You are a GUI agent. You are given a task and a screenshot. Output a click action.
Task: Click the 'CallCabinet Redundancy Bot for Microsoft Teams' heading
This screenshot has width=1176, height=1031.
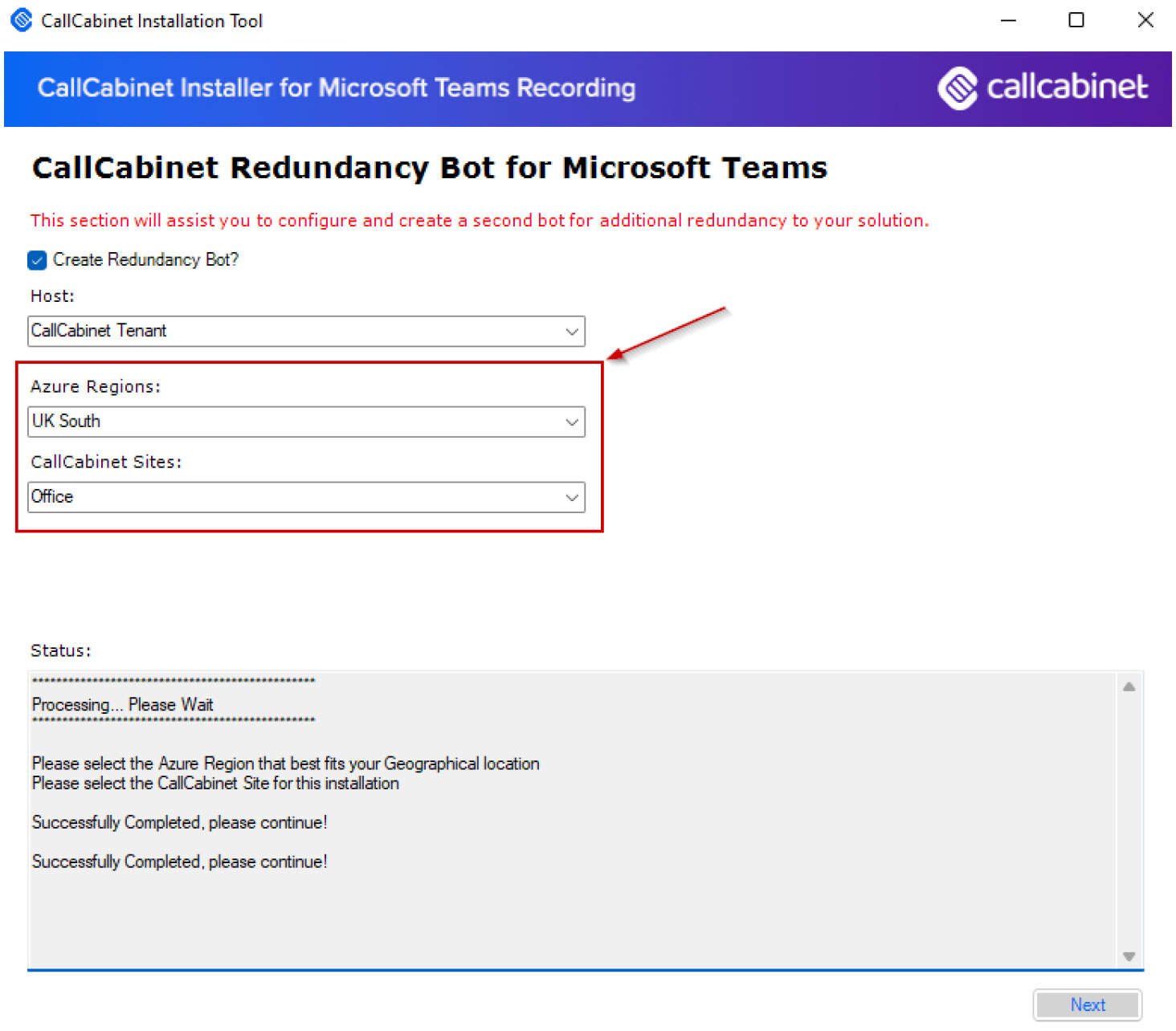430,168
